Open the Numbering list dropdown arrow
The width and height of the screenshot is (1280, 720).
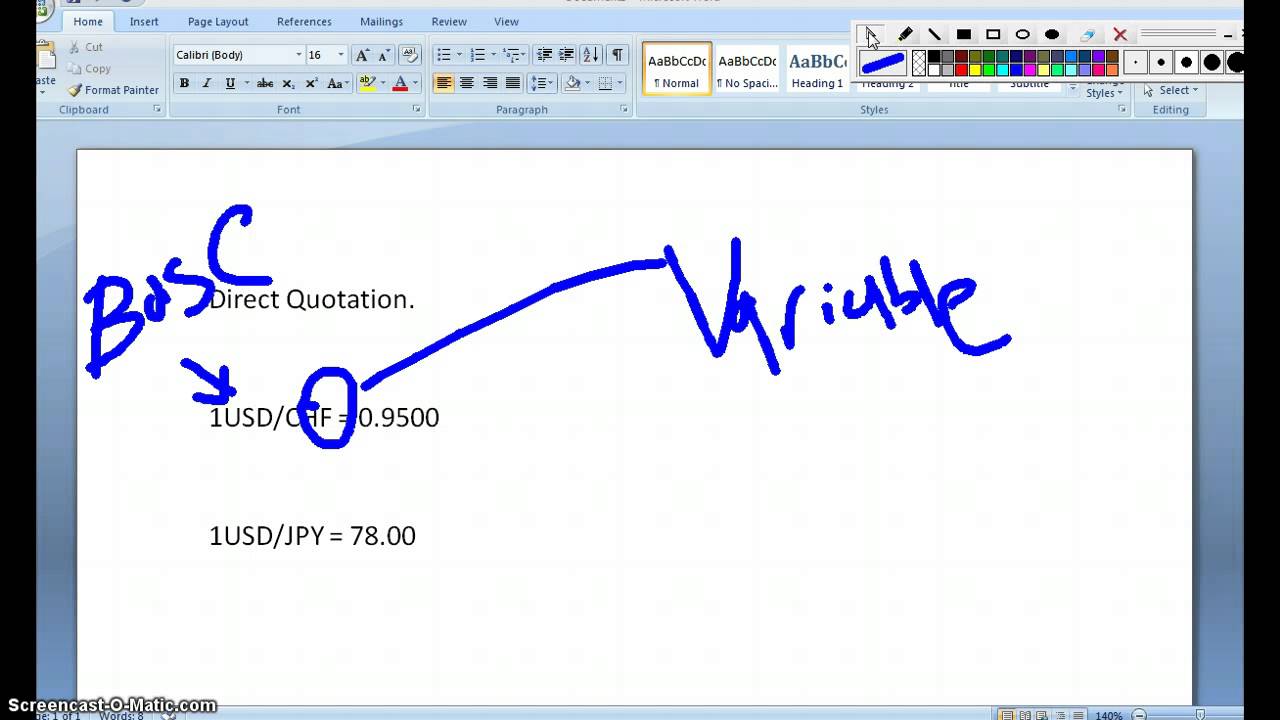[493, 55]
